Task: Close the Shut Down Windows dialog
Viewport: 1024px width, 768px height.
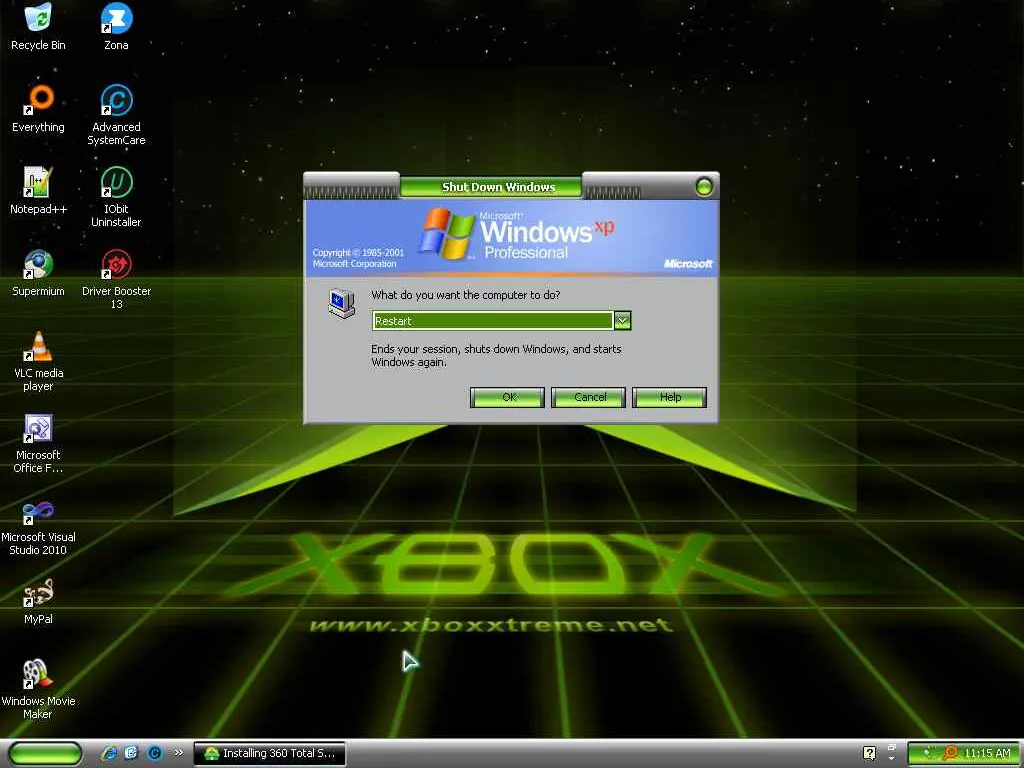Action: click(x=704, y=187)
